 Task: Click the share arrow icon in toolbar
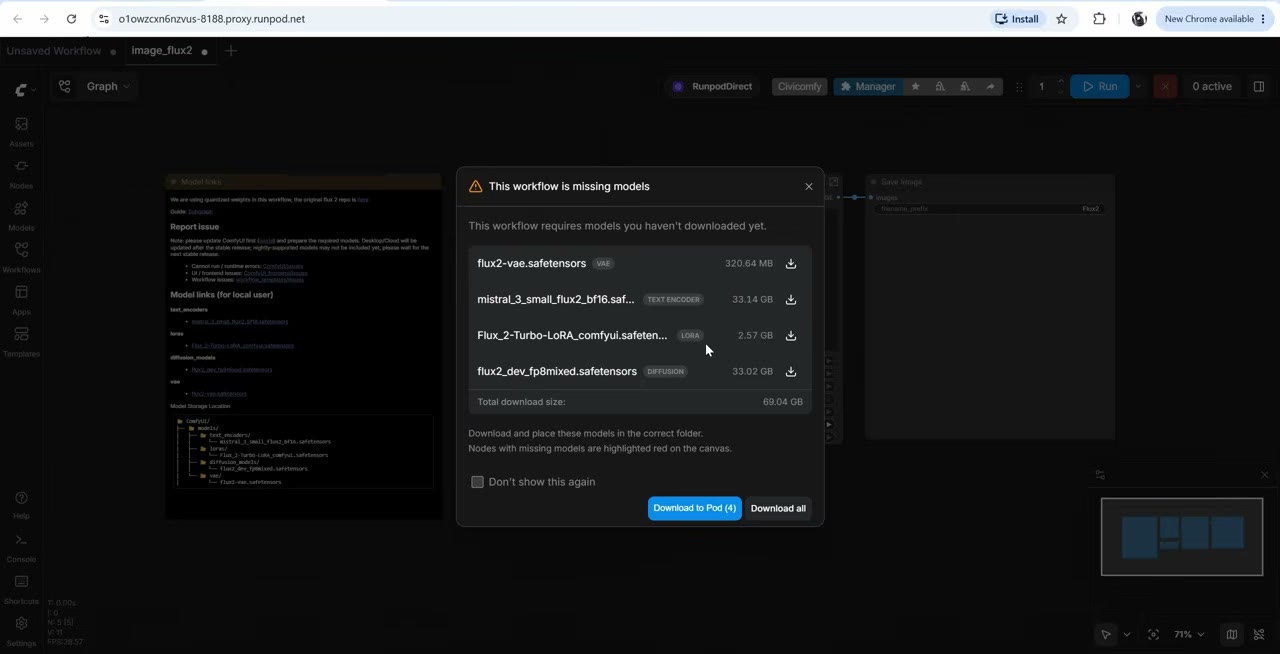coord(990,87)
